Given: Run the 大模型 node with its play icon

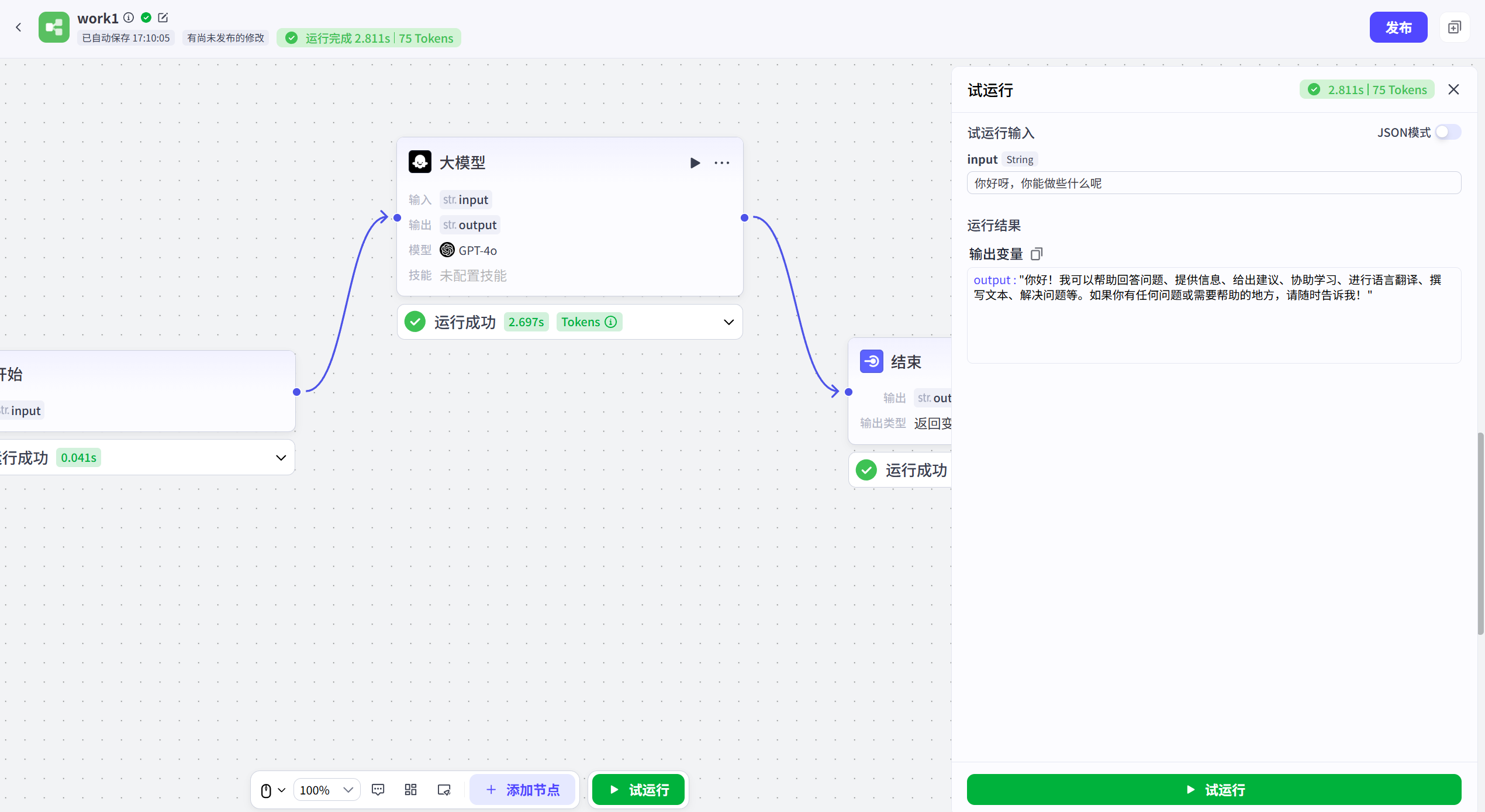Looking at the screenshot, I should [x=695, y=163].
